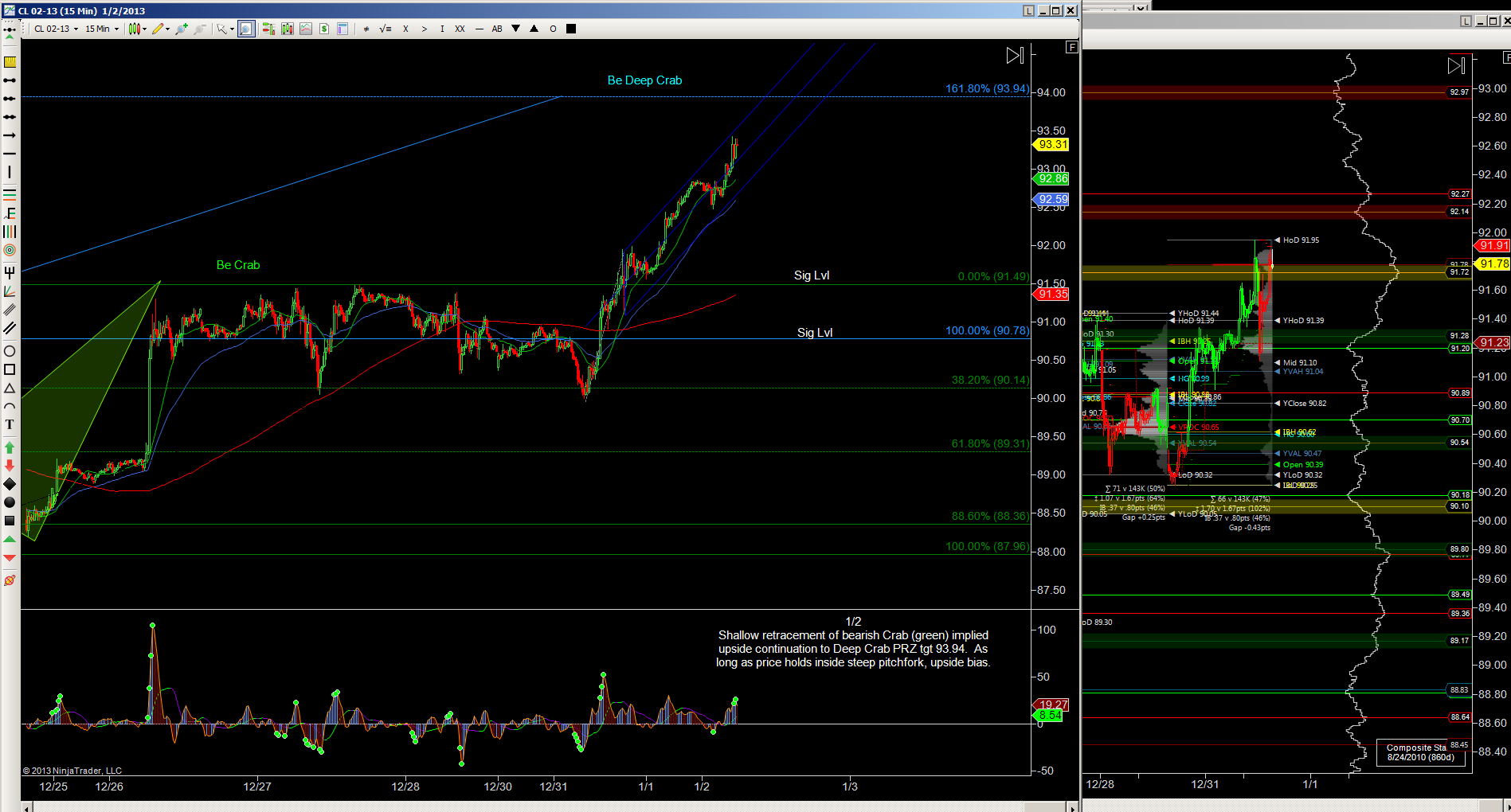
Task: Select the Gann fan tool
Action: point(10,291)
